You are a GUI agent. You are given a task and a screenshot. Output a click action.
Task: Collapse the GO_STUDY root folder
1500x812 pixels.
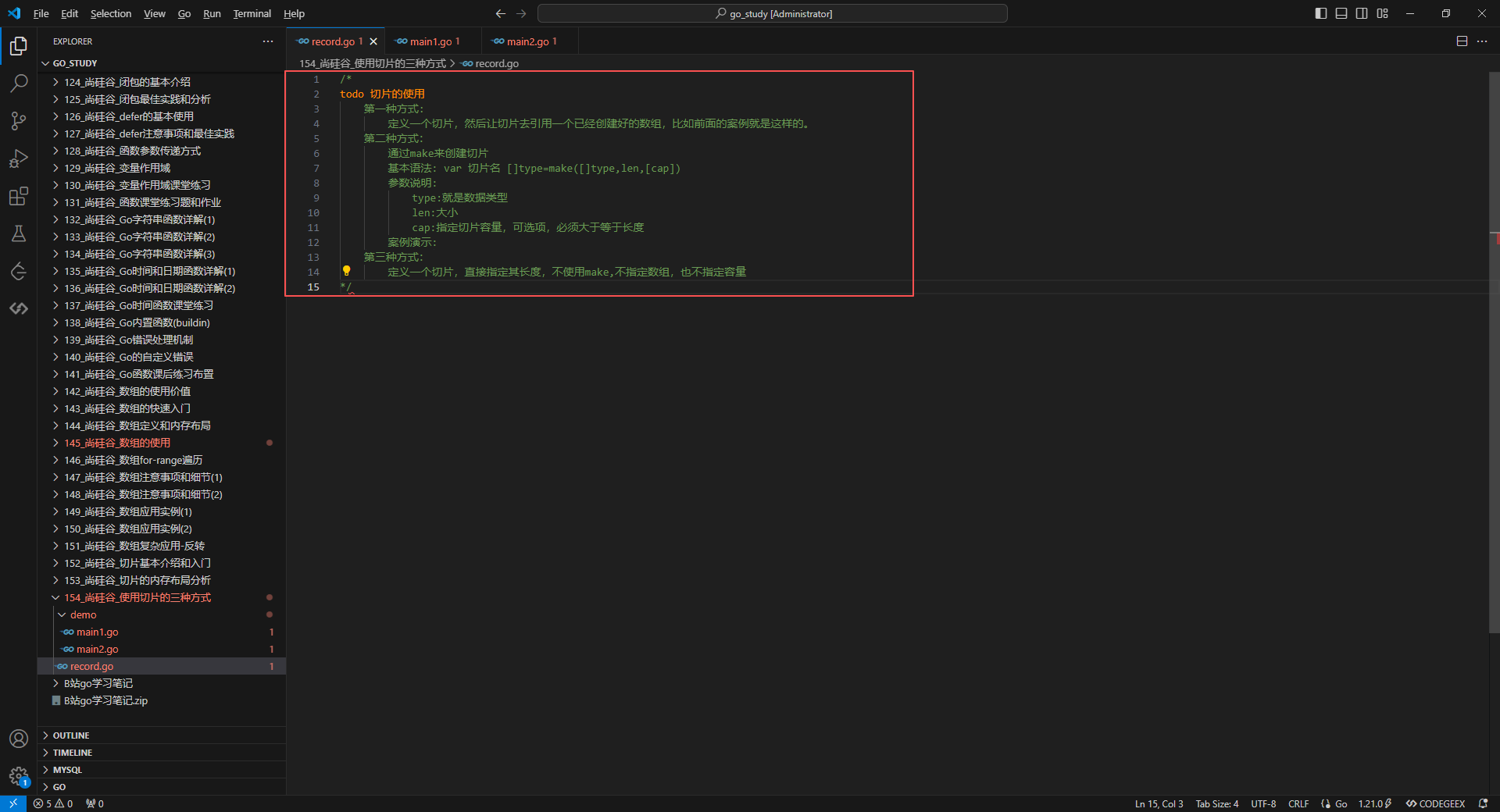pos(162,63)
